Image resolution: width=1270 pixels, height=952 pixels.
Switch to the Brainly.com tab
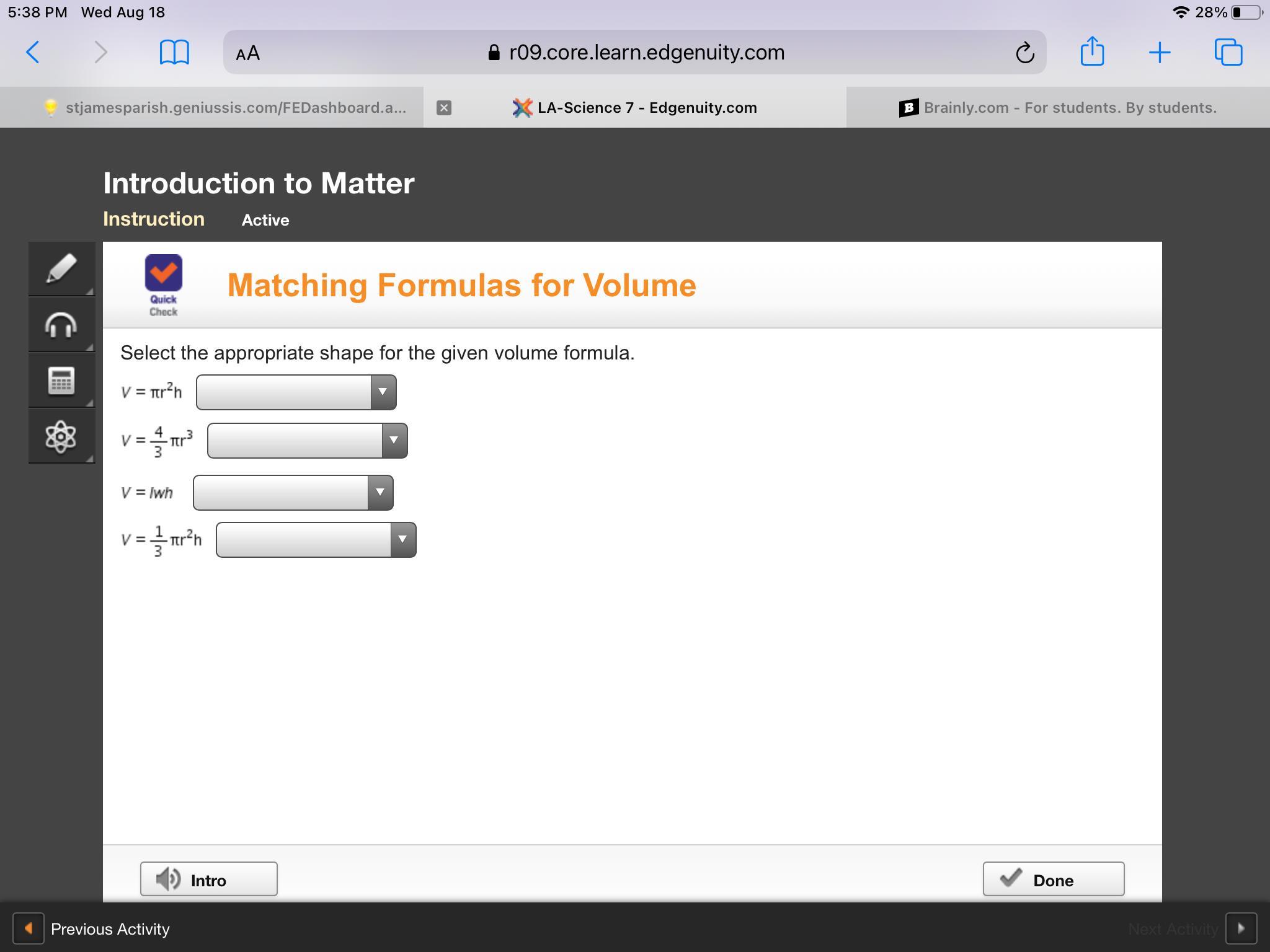1058,108
